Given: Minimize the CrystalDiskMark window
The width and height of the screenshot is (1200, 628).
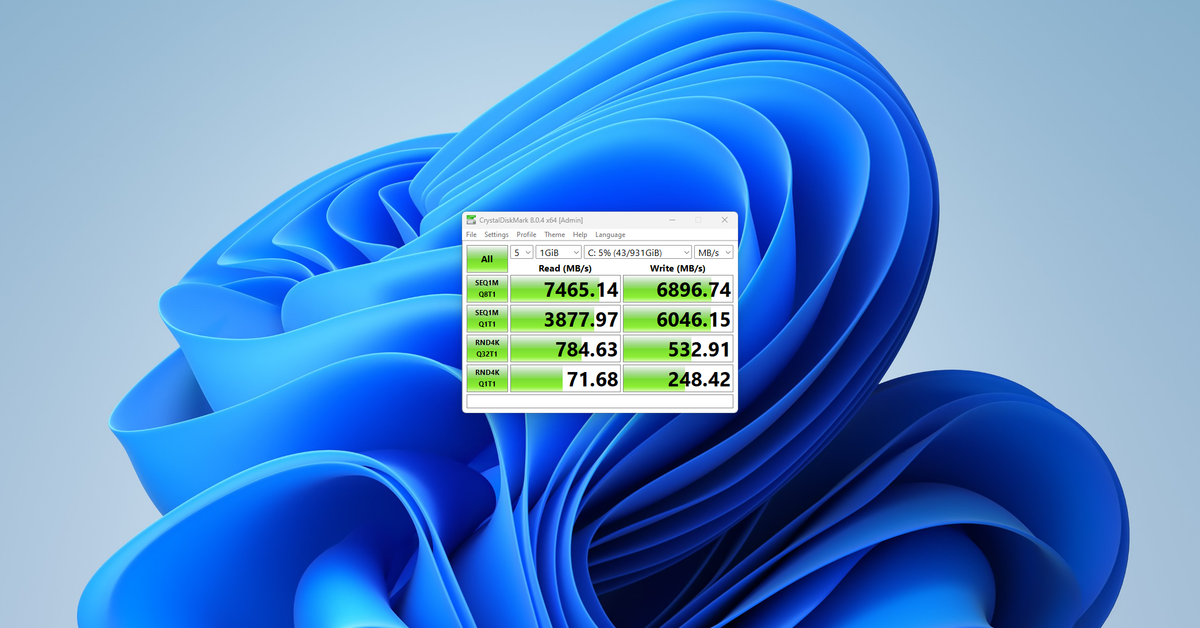Looking at the screenshot, I should [671, 220].
